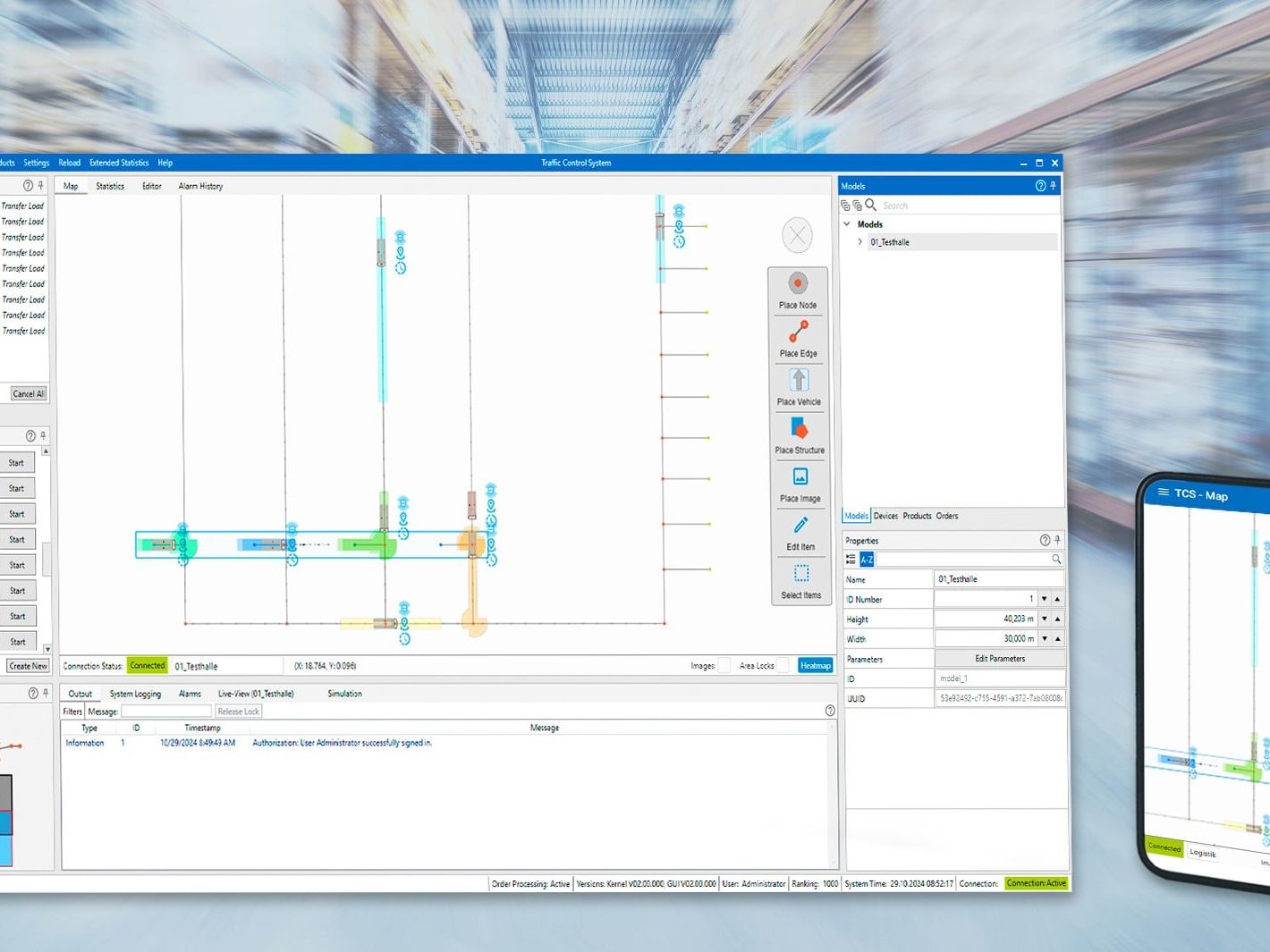
Task: Choose the Place Vehicle tool
Action: point(799,388)
